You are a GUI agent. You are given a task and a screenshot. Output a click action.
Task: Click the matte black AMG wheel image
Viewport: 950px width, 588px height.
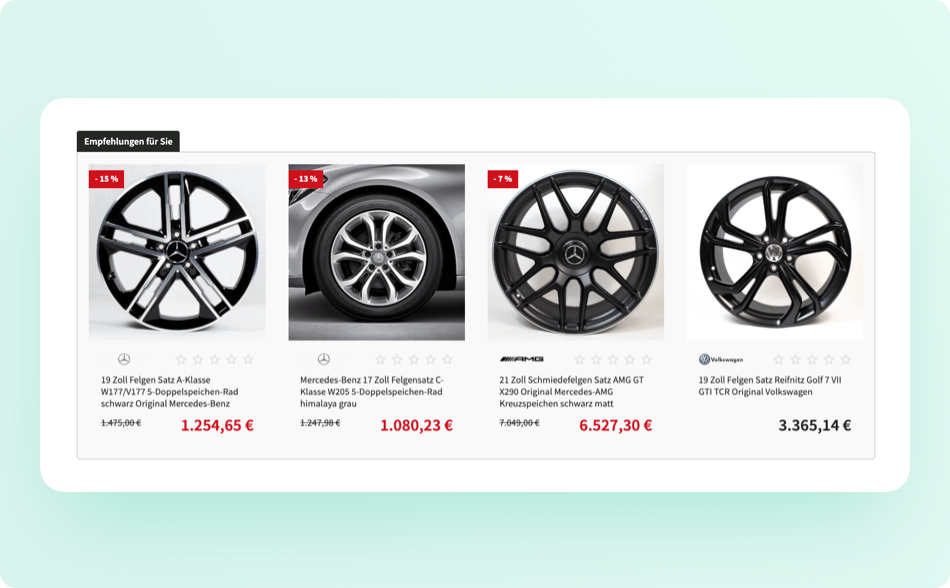[x=576, y=252]
